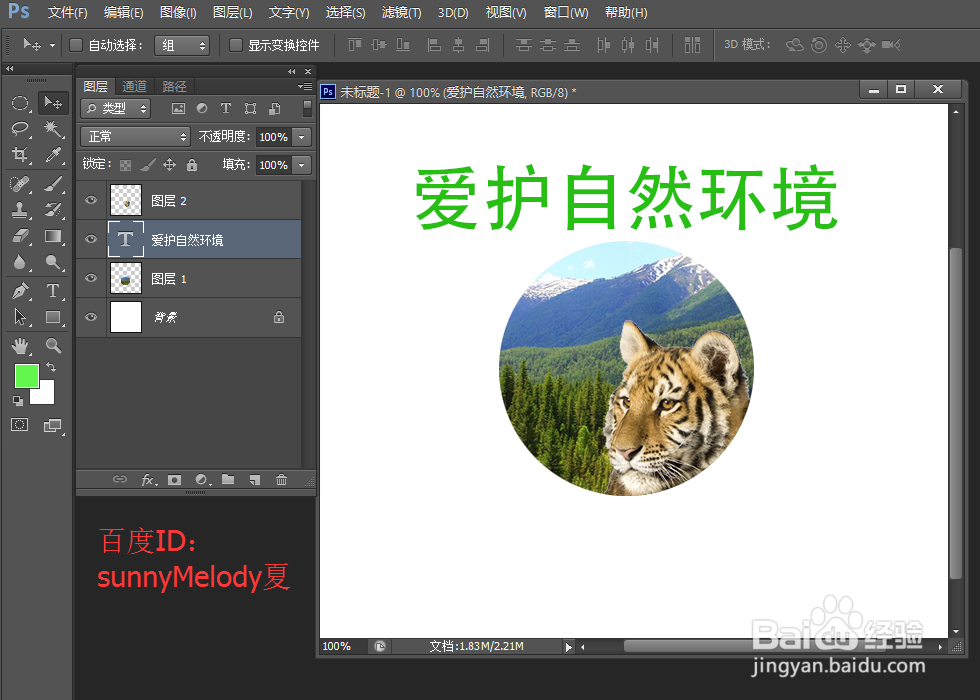
Task: Select the Lasso tool
Action: [20, 129]
